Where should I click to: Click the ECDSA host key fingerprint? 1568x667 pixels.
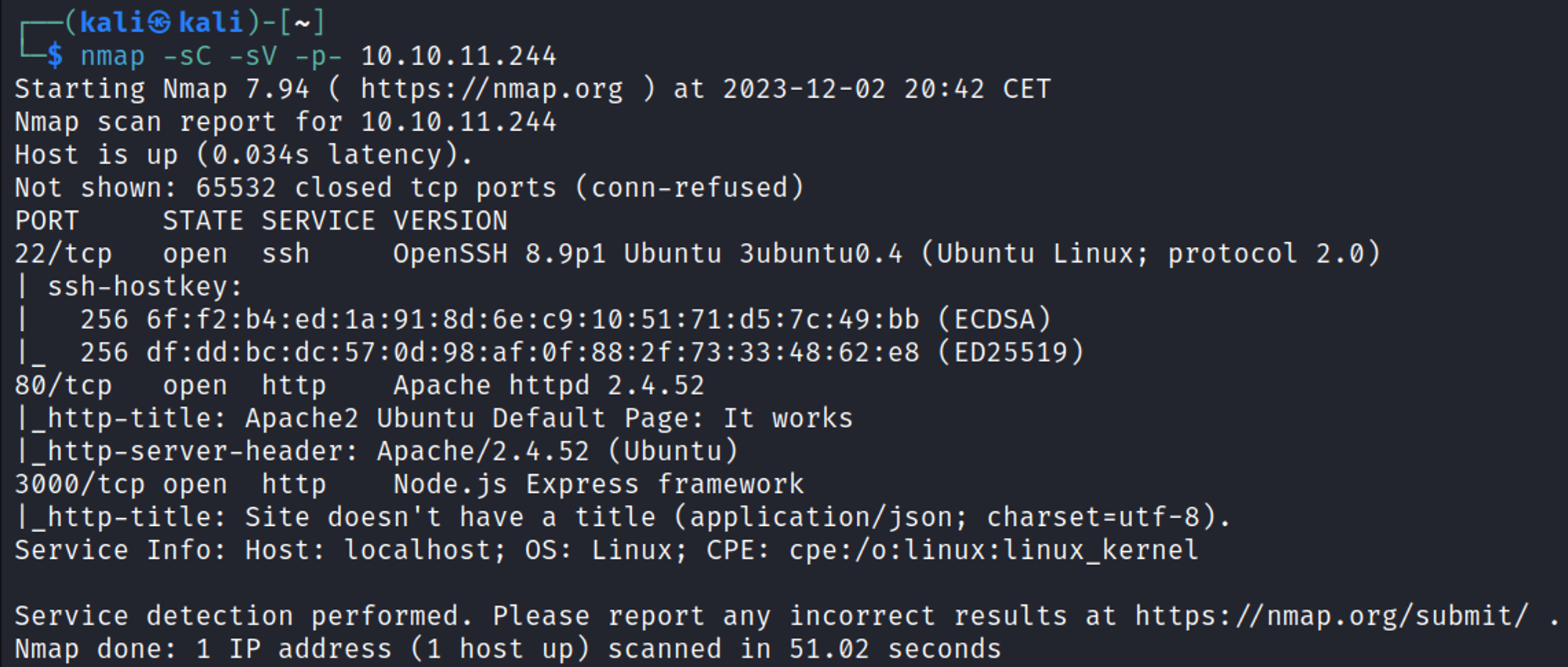pos(532,320)
